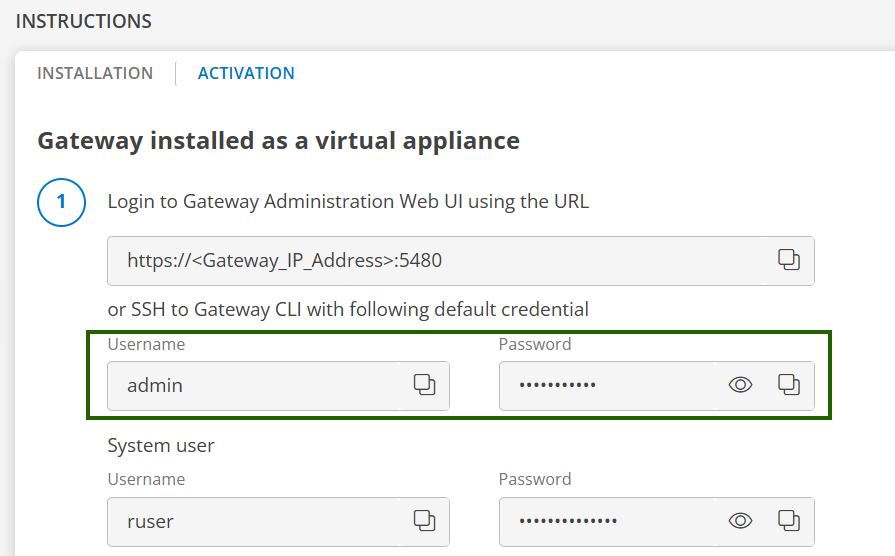This screenshot has height=556, width=895.
Task: Click the INSTRUCTIONS section header
Action: click(x=84, y=21)
